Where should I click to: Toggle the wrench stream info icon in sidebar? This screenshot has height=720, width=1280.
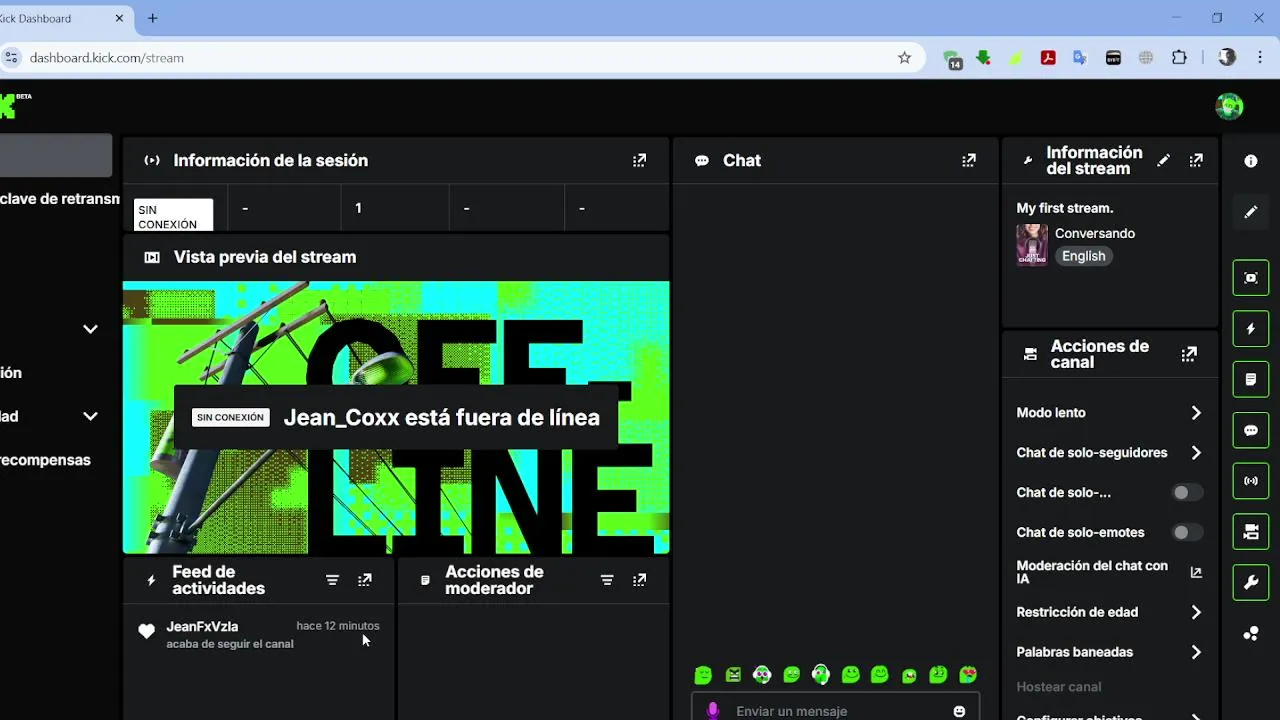point(1251,583)
